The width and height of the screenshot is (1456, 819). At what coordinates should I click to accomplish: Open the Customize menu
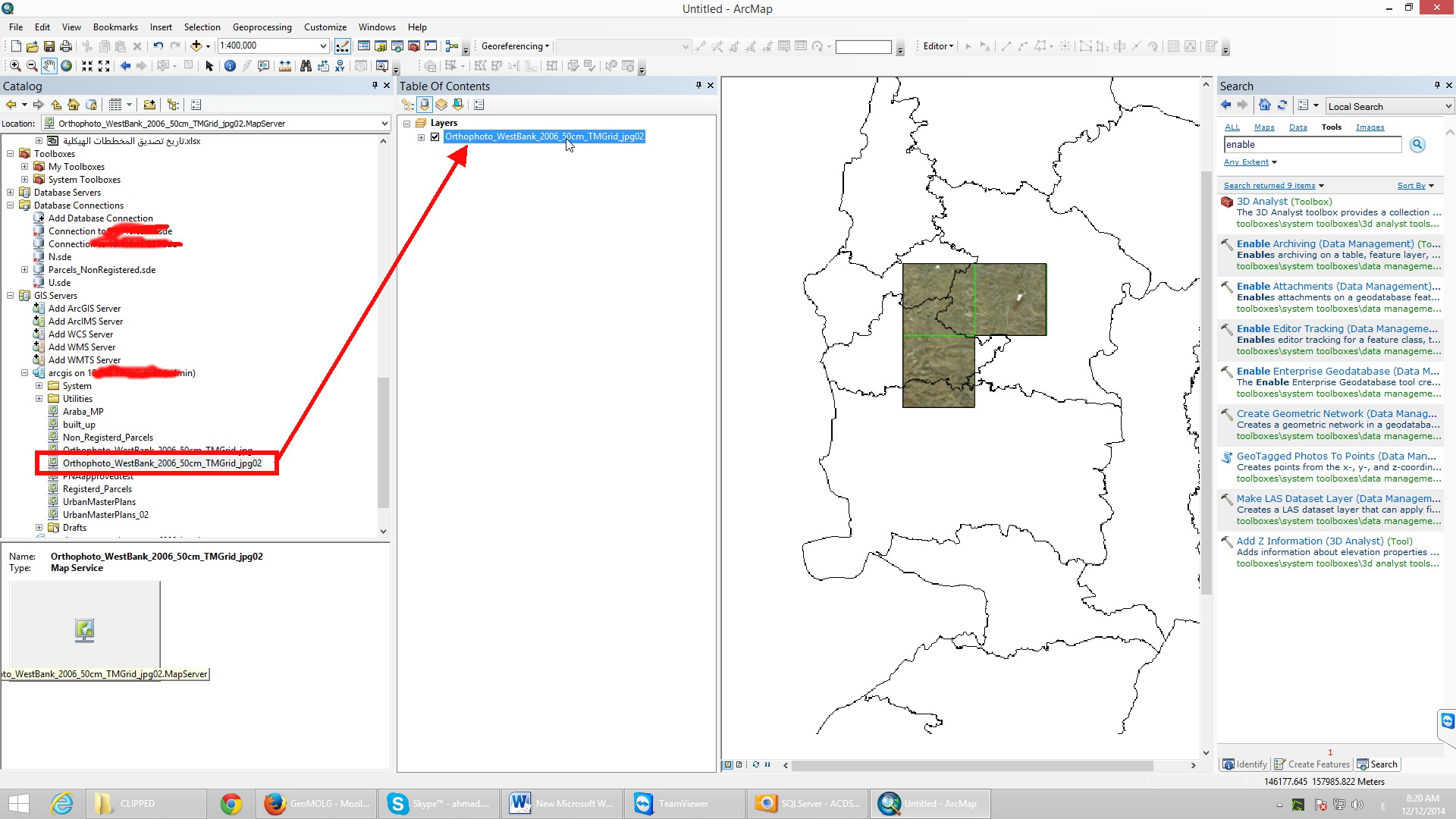point(325,27)
